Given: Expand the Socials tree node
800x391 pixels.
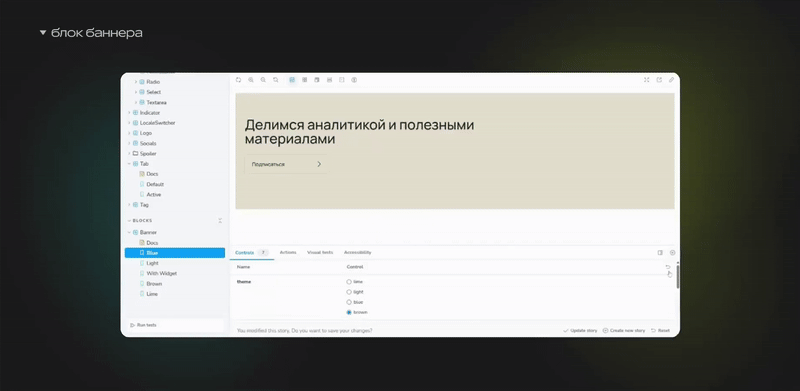Looking at the screenshot, I should 129,143.
